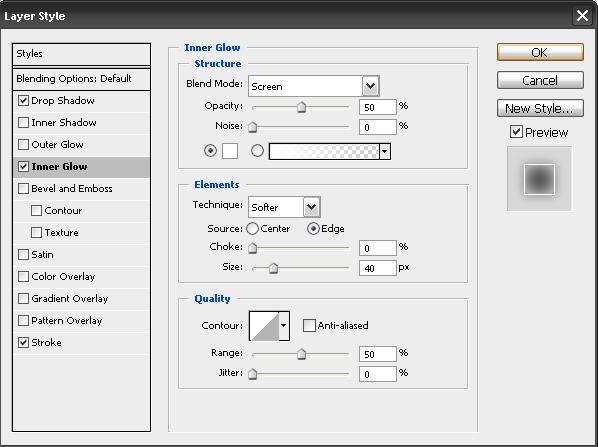Select the Drop Shadow label
Screen dimensions: 598x447
tap(63, 101)
